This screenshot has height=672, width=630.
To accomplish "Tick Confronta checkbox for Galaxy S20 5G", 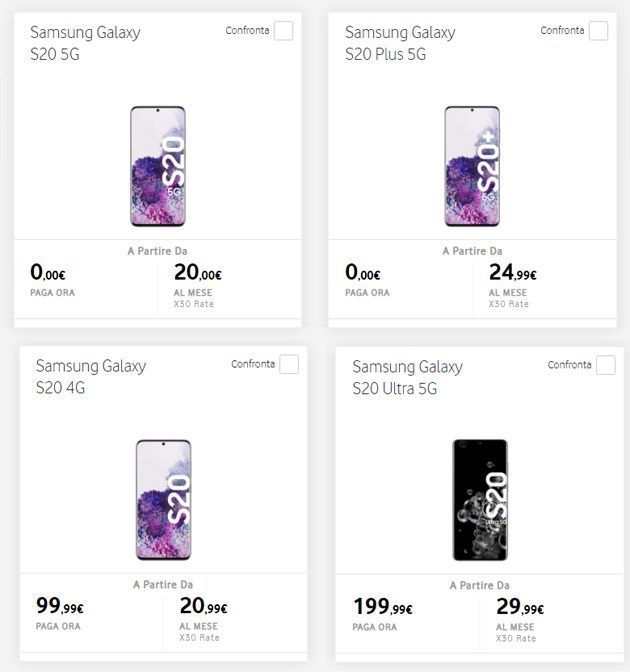I will click(x=284, y=31).
